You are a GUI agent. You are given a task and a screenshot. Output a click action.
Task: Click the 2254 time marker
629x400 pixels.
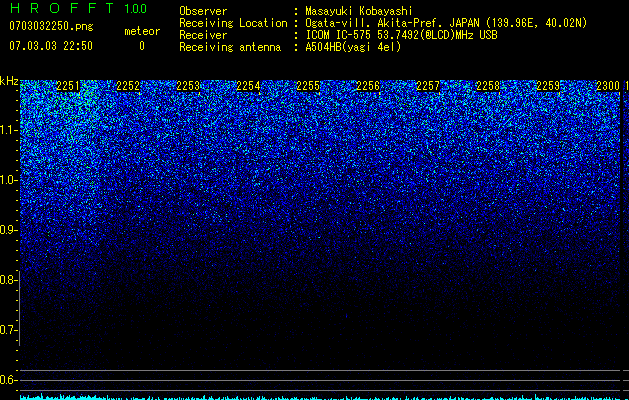248,86
